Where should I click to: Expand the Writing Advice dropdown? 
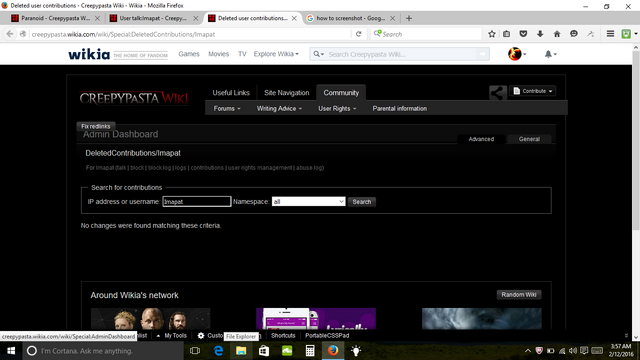279,109
